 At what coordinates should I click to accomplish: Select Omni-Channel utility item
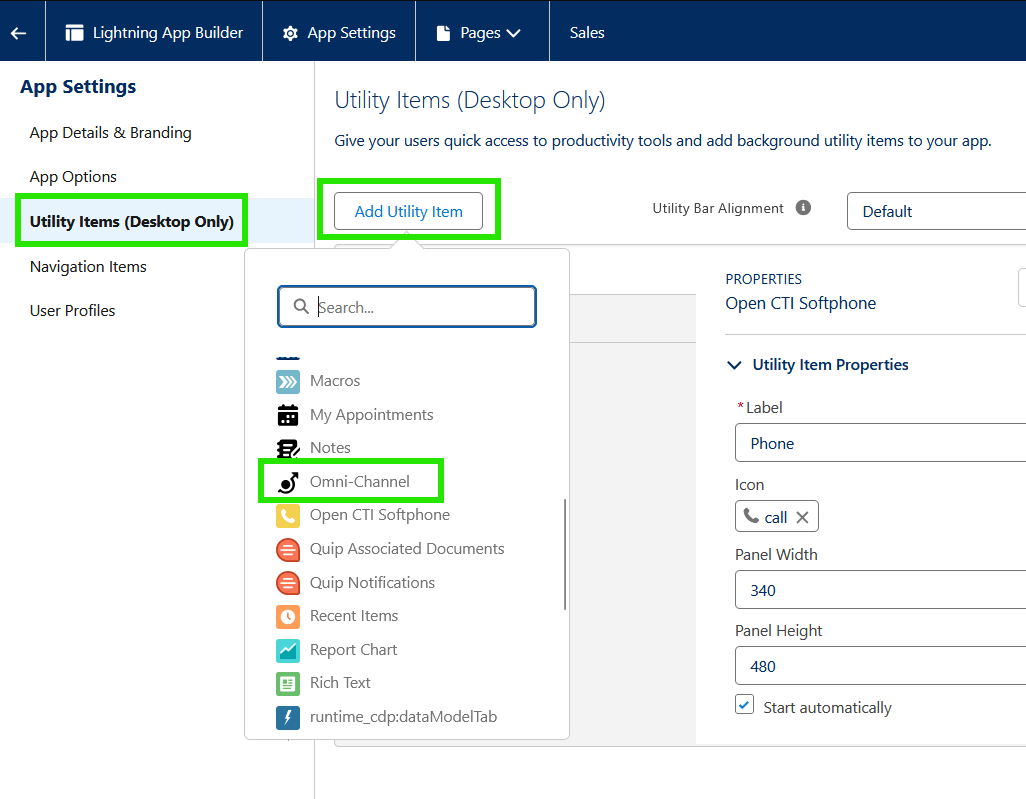360,482
